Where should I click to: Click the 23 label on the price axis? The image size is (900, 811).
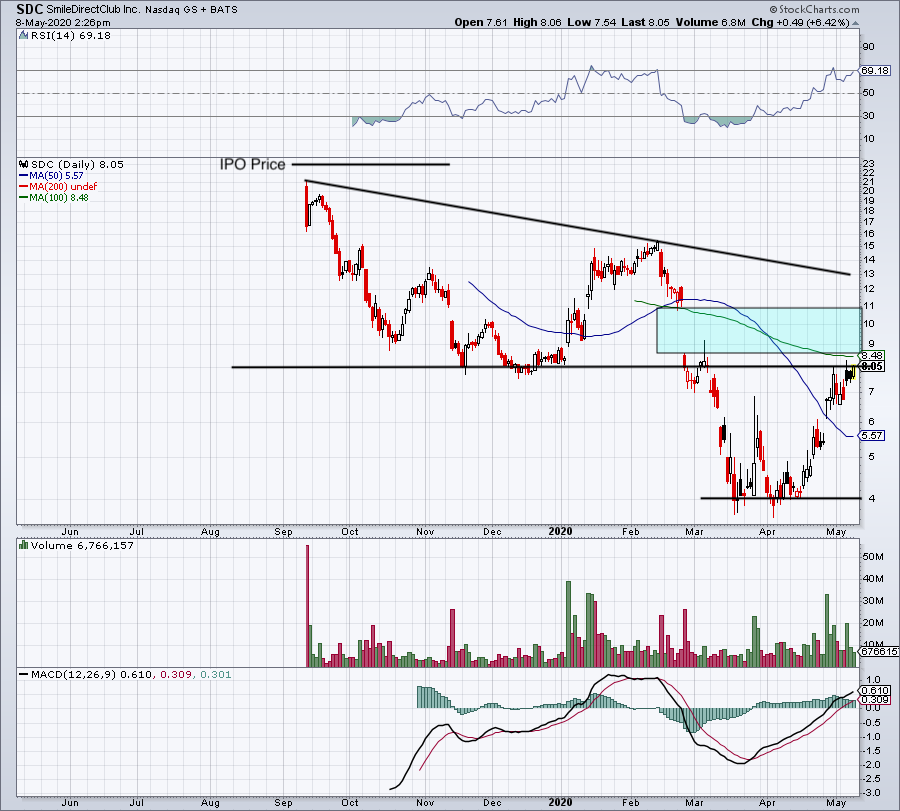[868, 163]
